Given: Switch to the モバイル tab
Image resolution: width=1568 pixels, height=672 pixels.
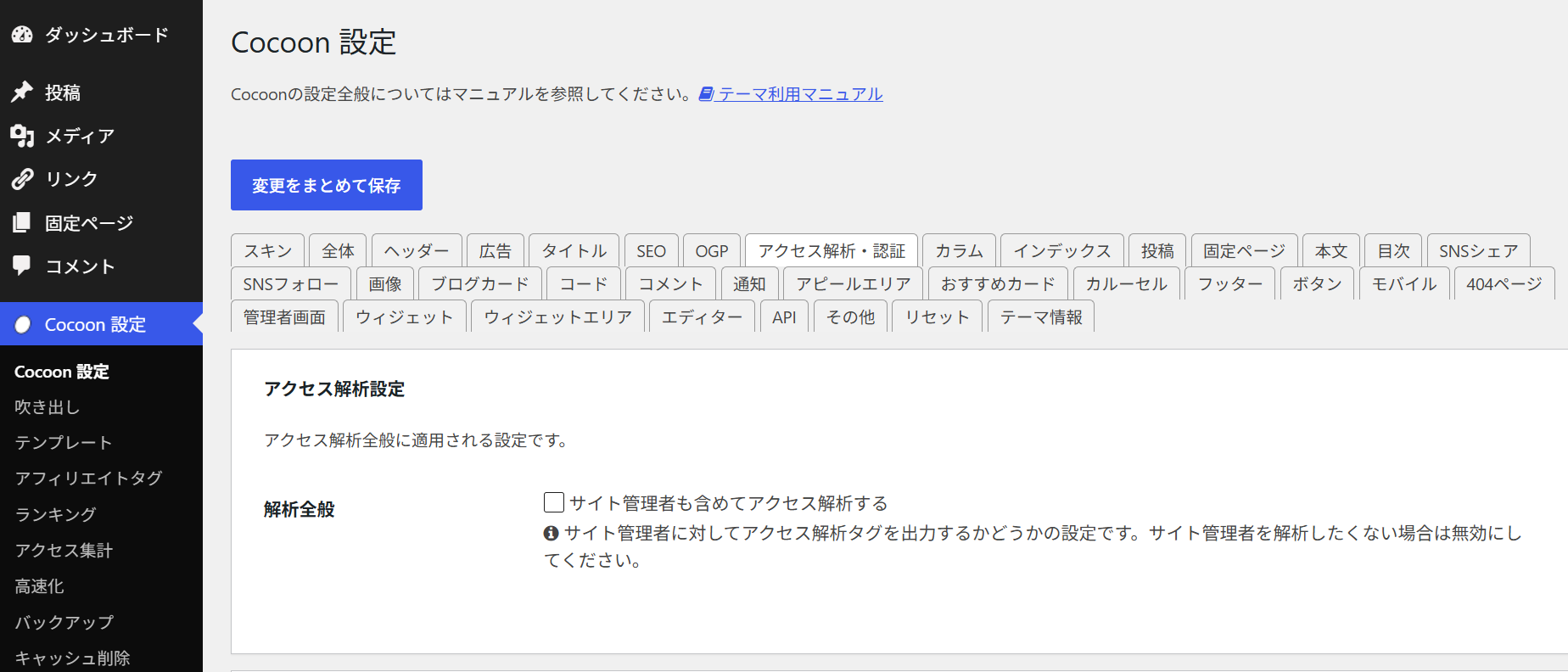Looking at the screenshot, I should (x=1404, y=283).
